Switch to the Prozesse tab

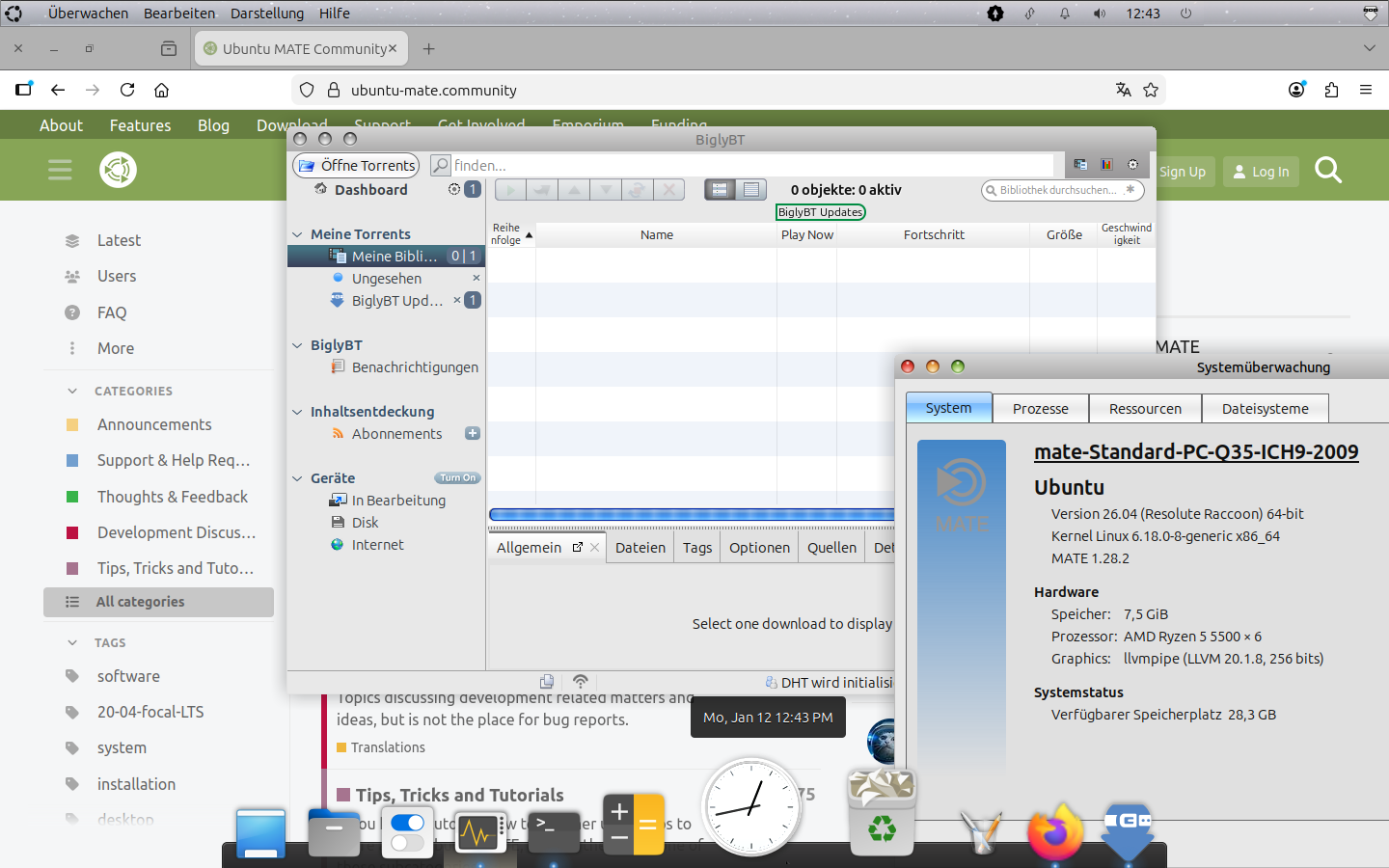coord(1040,409)
